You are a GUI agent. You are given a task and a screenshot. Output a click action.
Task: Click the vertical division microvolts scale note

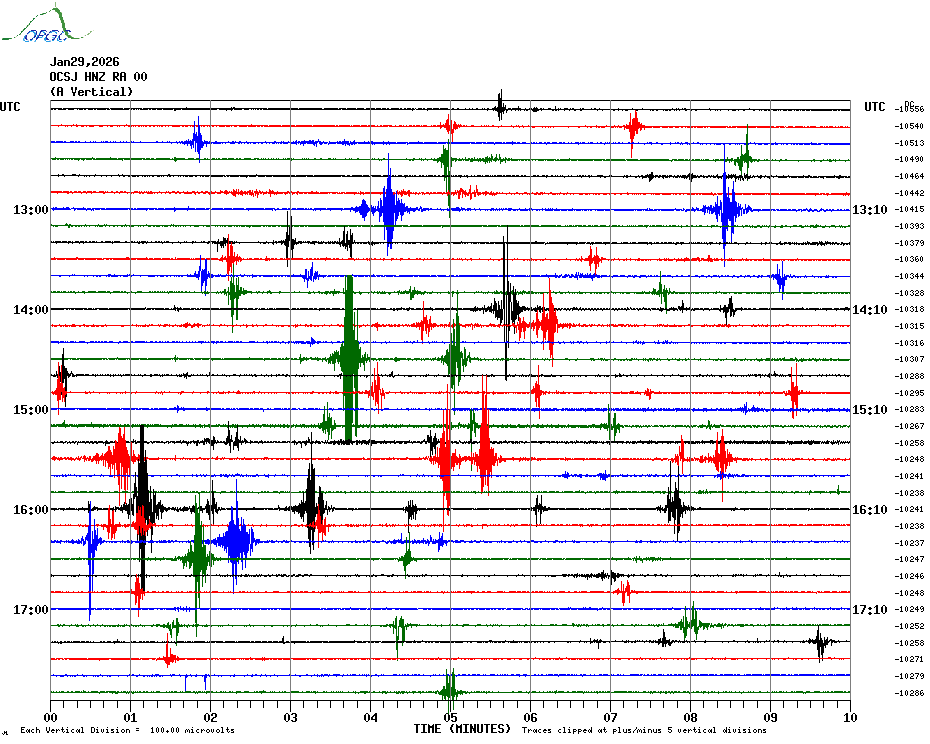(x=127, y=731)
